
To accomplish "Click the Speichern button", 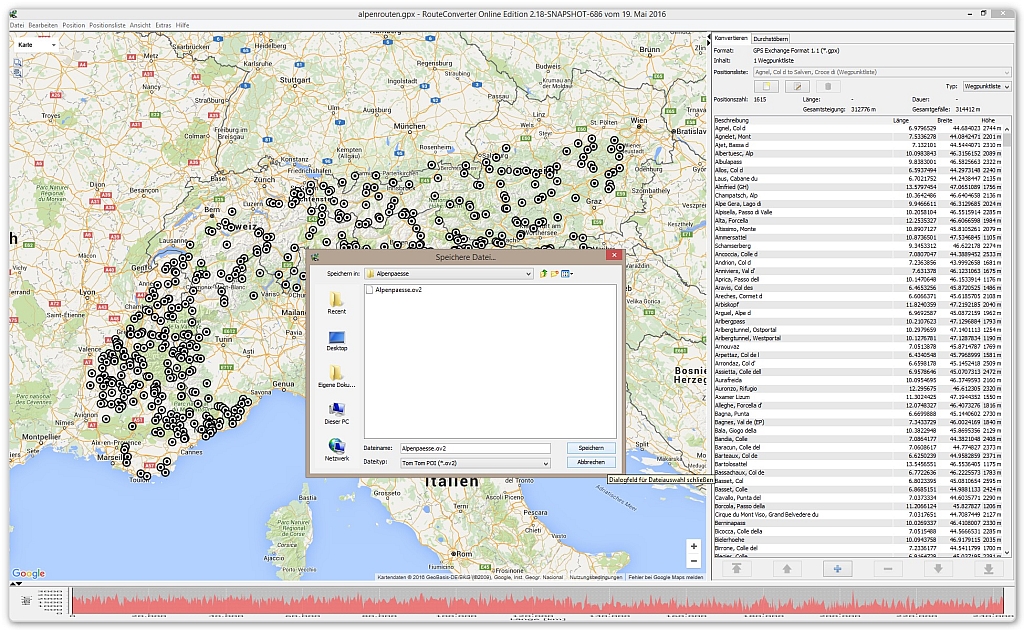I will pos(590,448).
